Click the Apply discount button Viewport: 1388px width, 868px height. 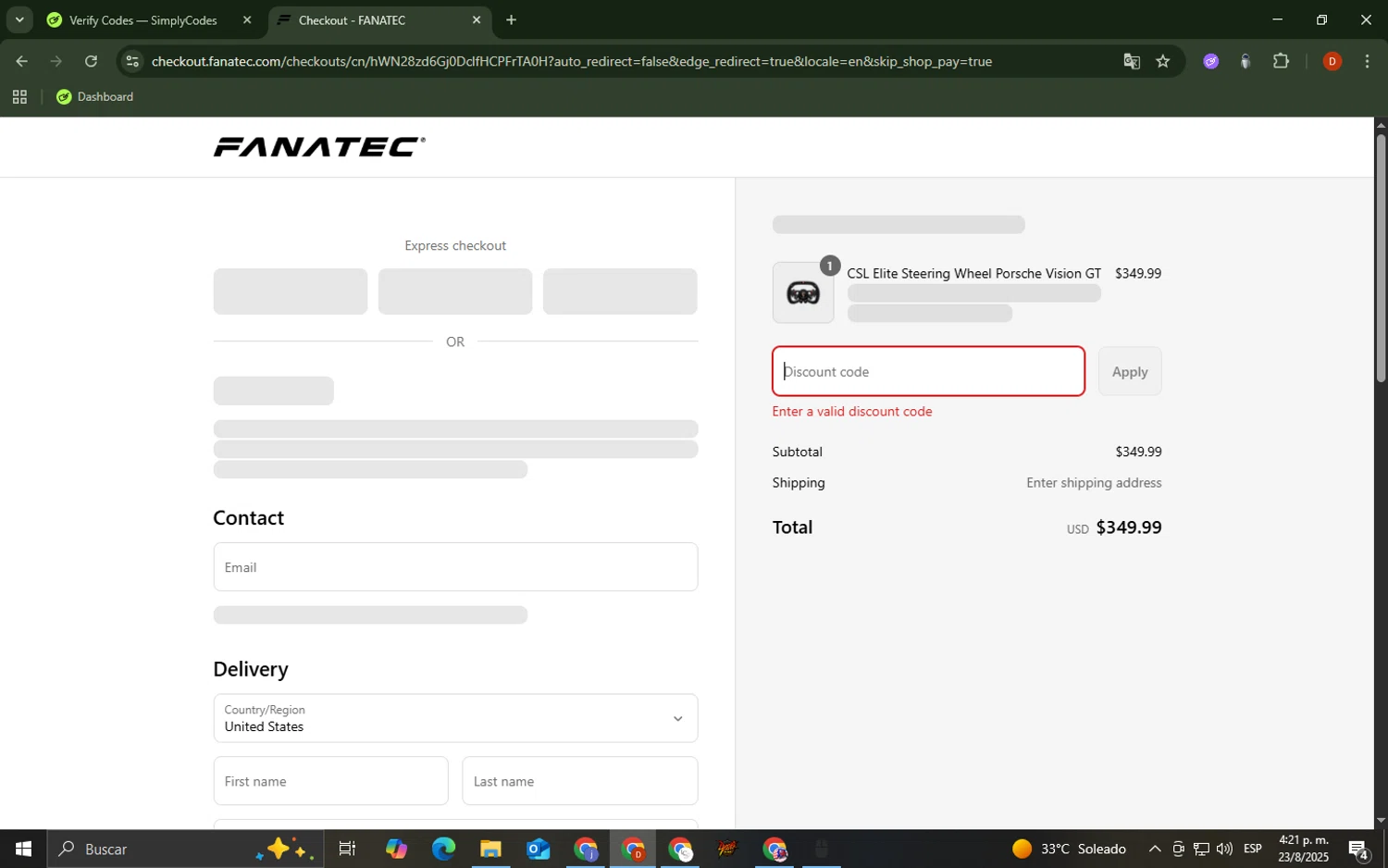(x=1130, y=371)
